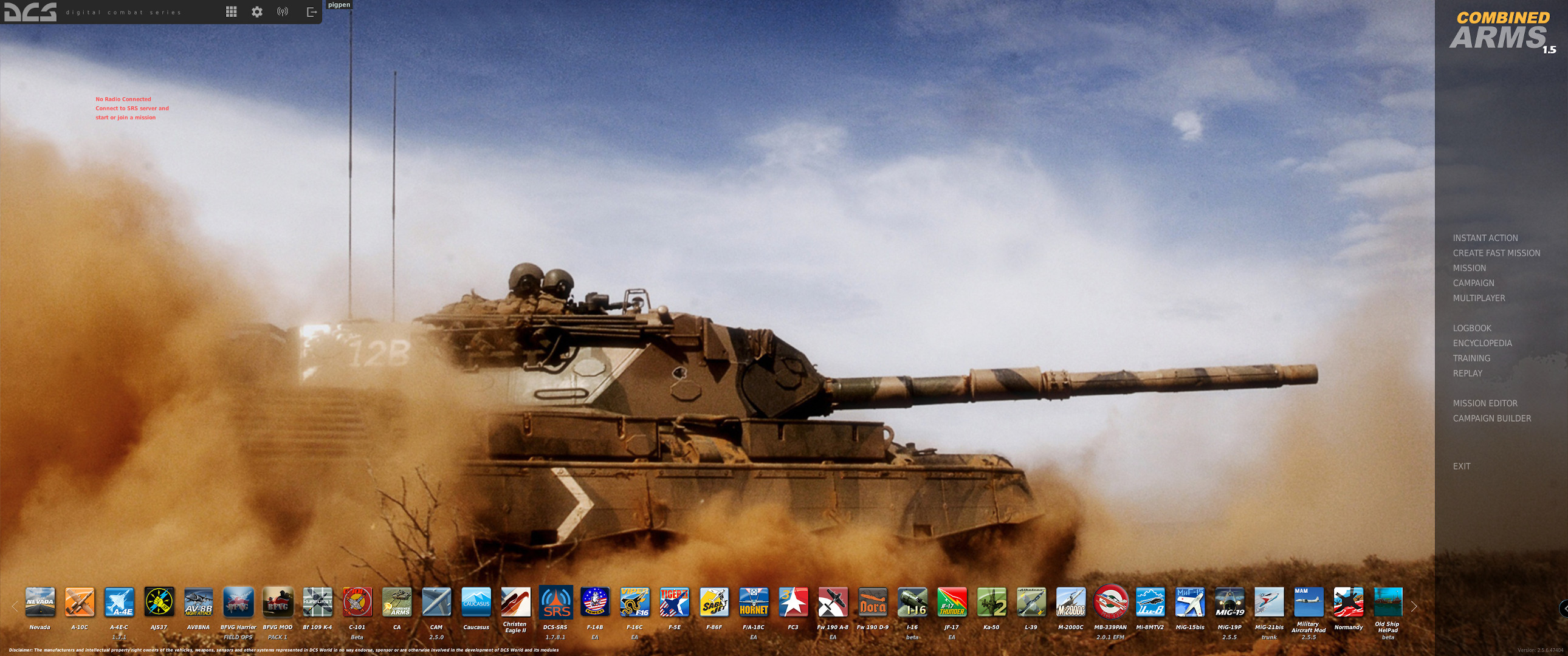1568x656 pixels.
Task: Open the module manager grid icon
Action: pos(232,12)
